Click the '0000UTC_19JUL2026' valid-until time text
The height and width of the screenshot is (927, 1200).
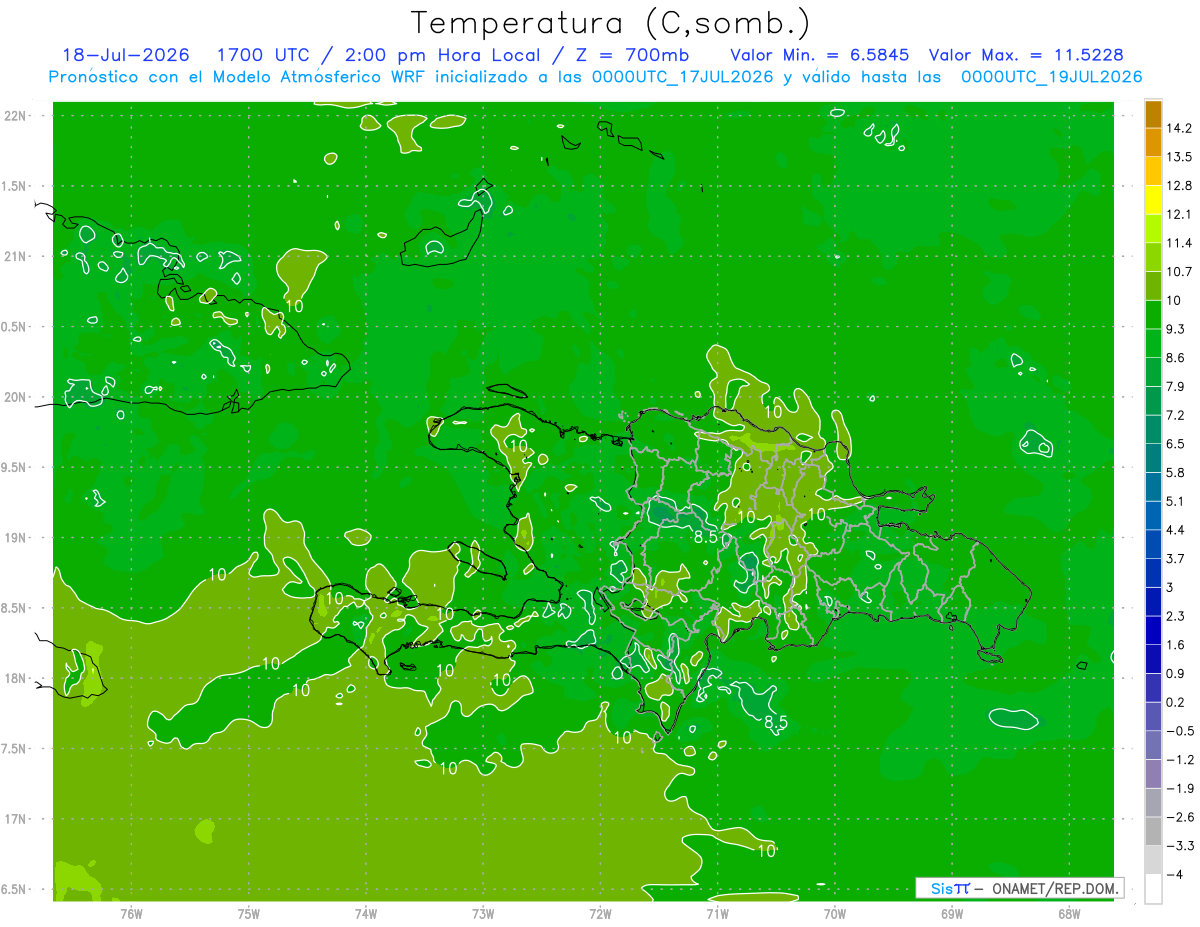[1052, 77]
